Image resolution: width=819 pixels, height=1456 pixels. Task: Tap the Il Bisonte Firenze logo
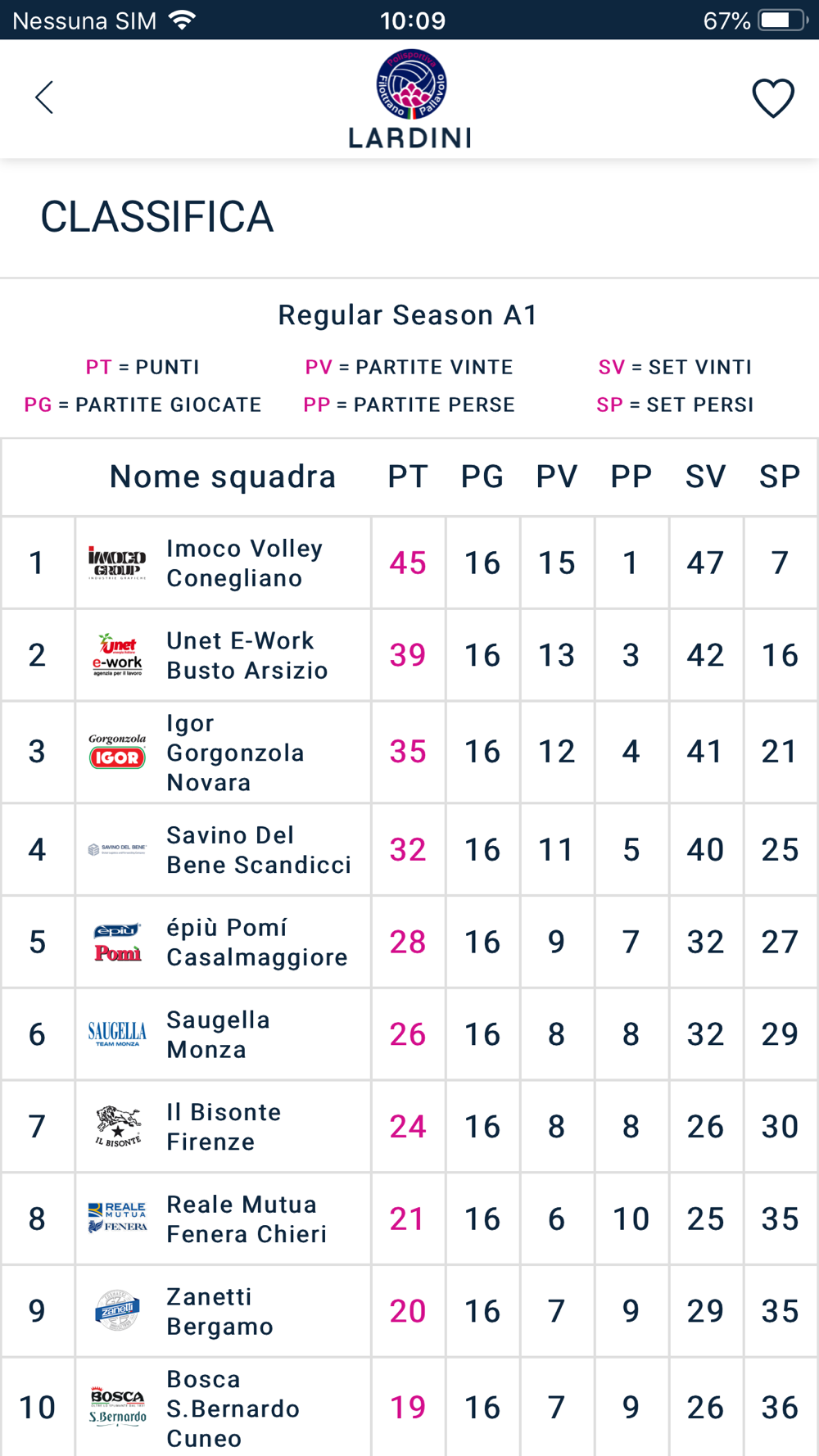(x=117, y=1126)
